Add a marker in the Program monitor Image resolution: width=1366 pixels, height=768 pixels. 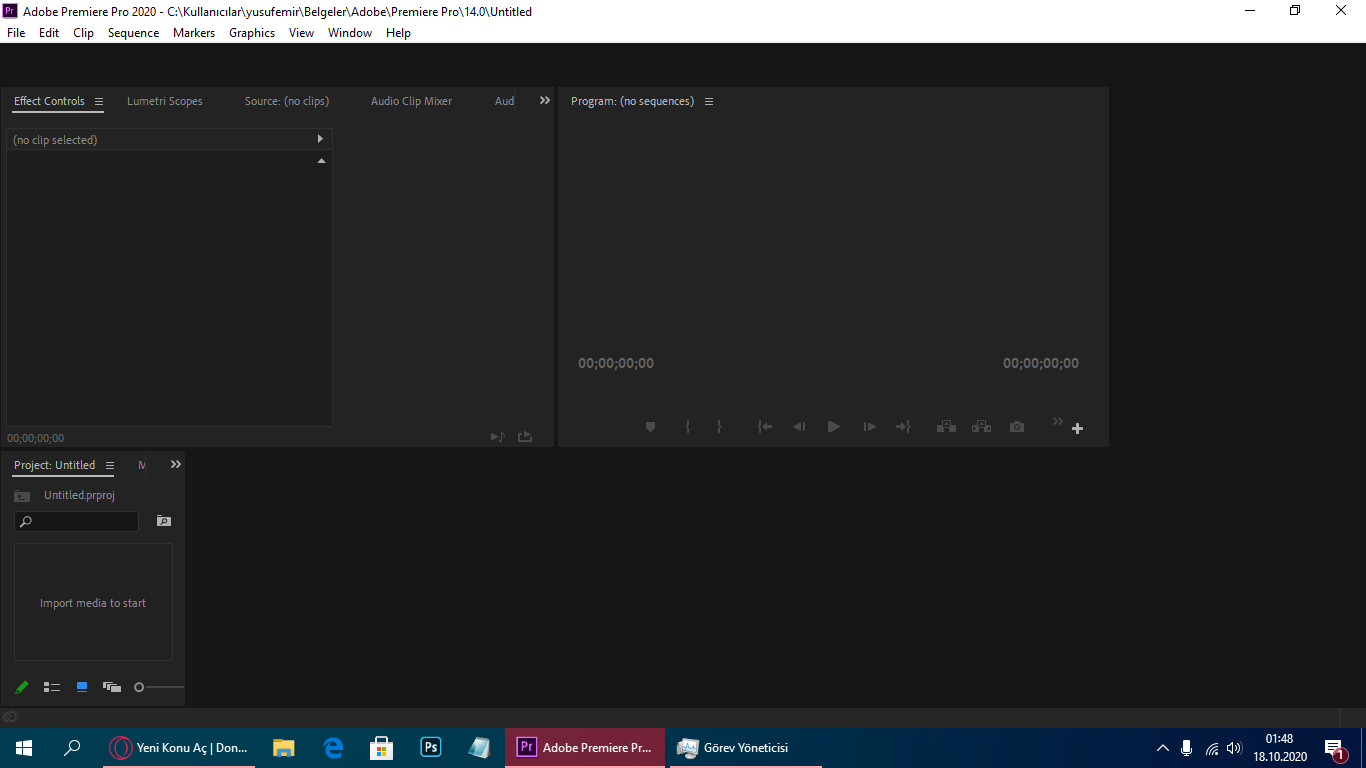(x=650, y=427)
